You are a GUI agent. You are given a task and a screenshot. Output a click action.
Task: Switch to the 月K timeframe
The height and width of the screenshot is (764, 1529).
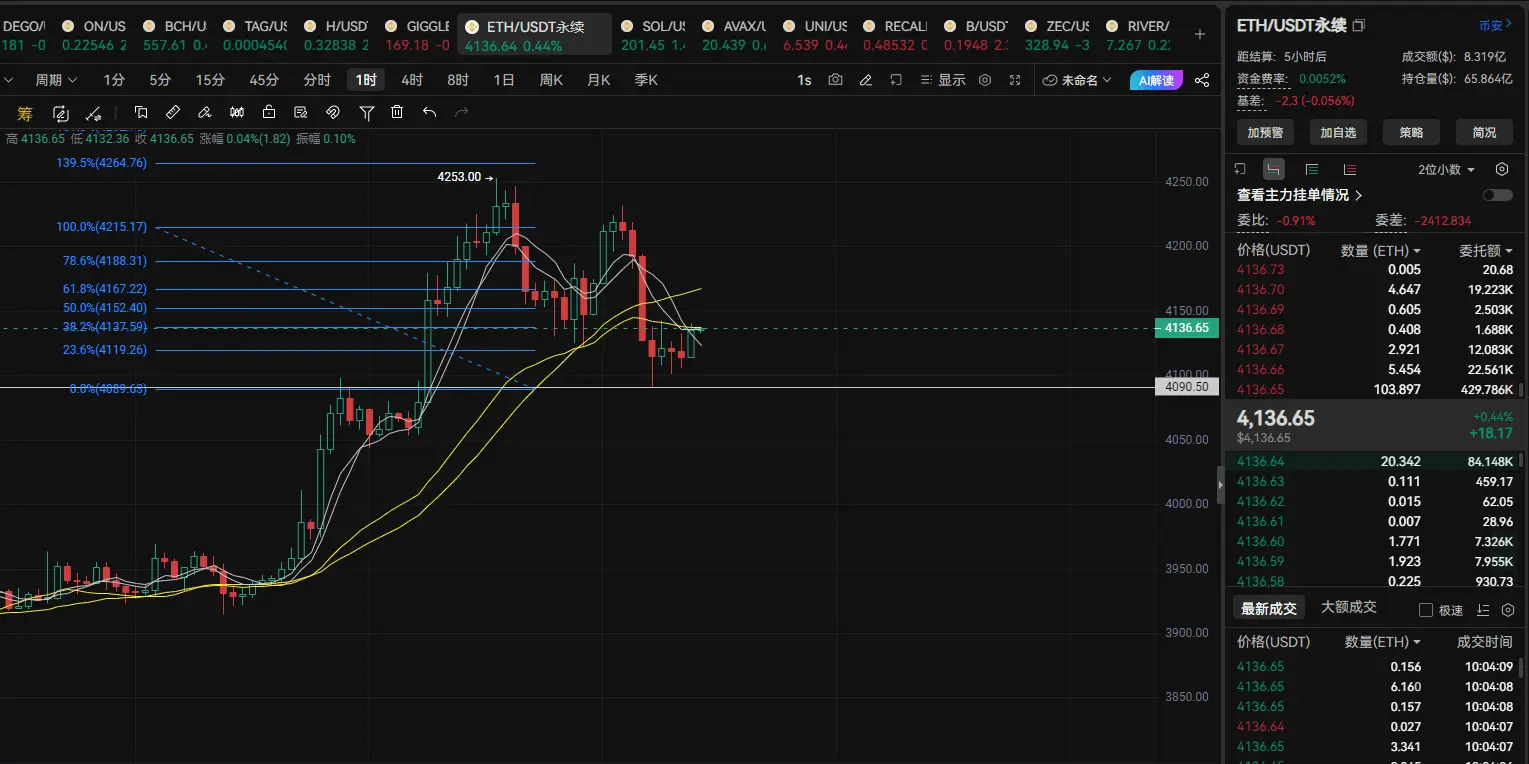pyautogui.click(x=598, y=80)
